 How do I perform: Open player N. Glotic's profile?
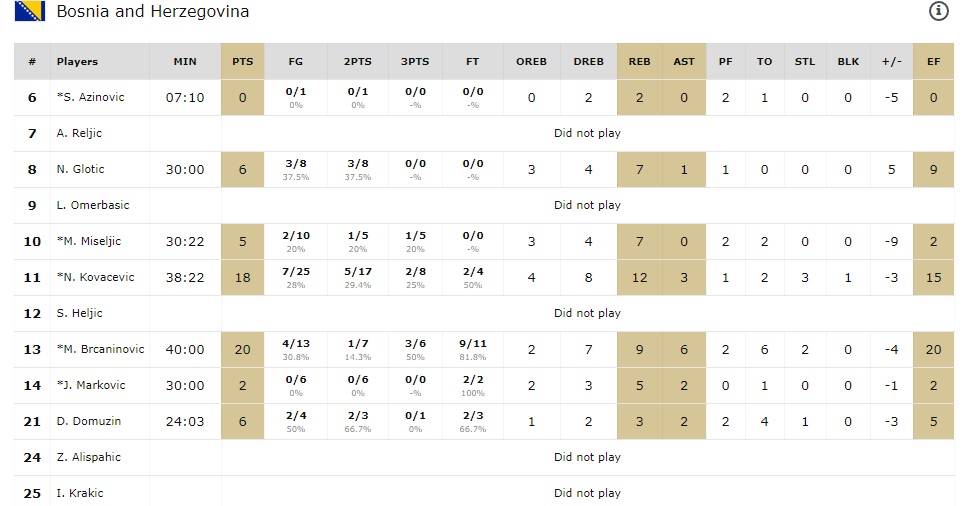(x=81, y=170)
